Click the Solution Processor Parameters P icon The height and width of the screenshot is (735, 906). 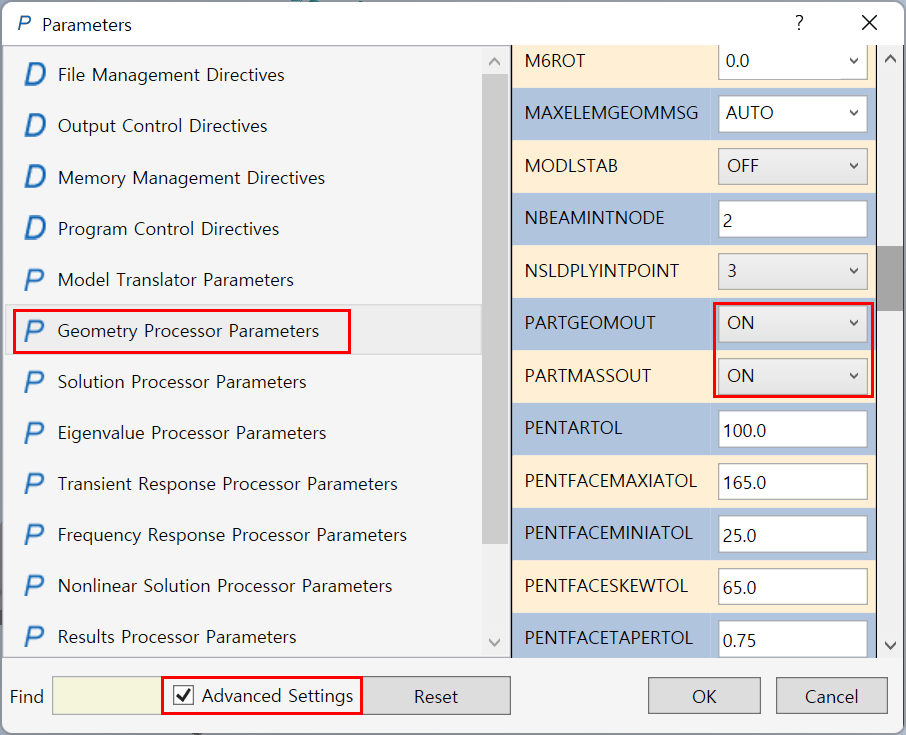pos(35,382)
